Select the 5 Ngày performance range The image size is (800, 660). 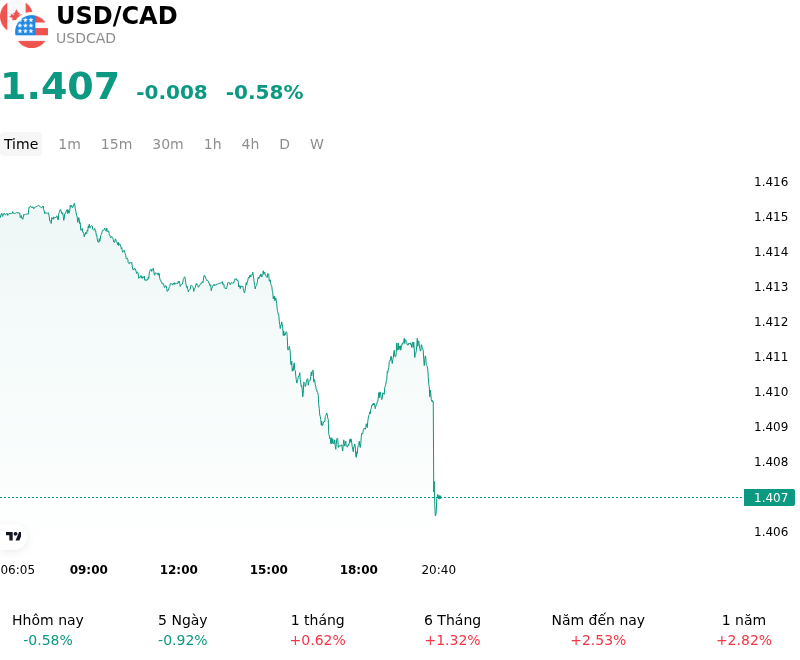pos(183,630)
